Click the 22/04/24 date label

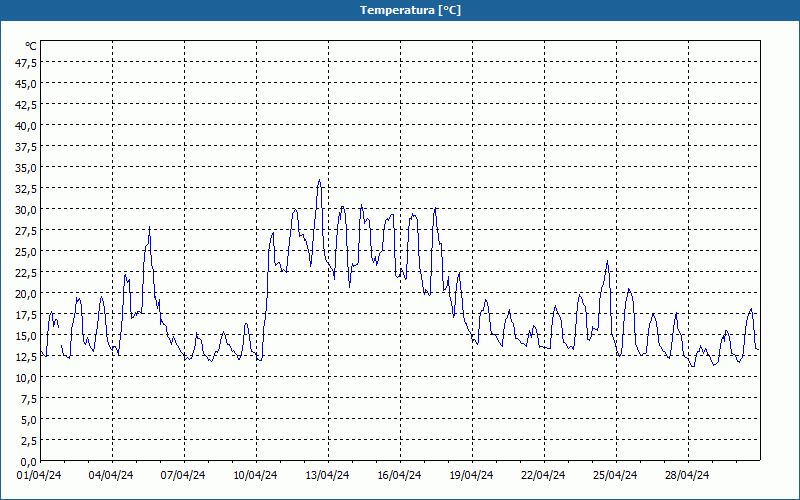point(543,475)
